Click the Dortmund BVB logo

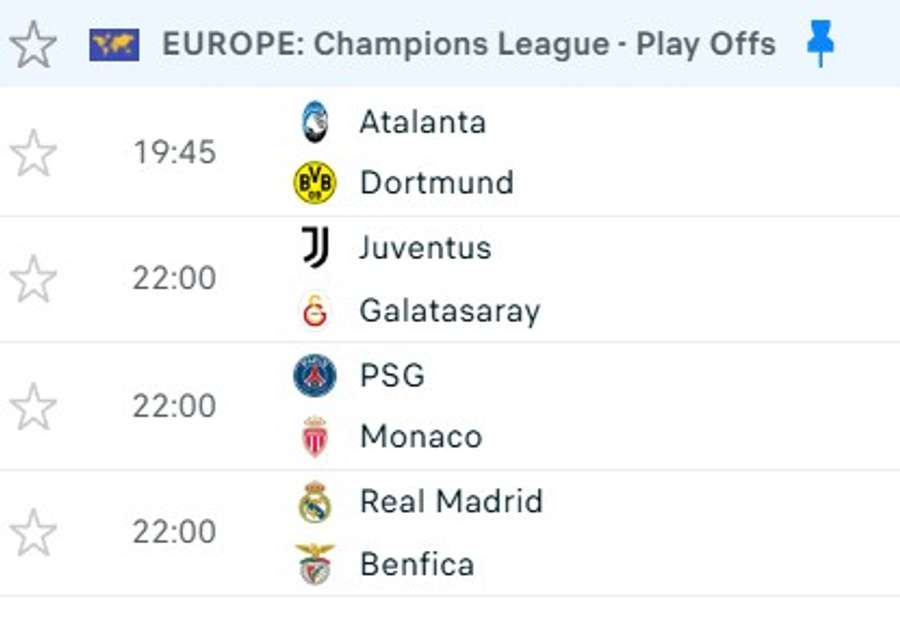pos(315,184)
